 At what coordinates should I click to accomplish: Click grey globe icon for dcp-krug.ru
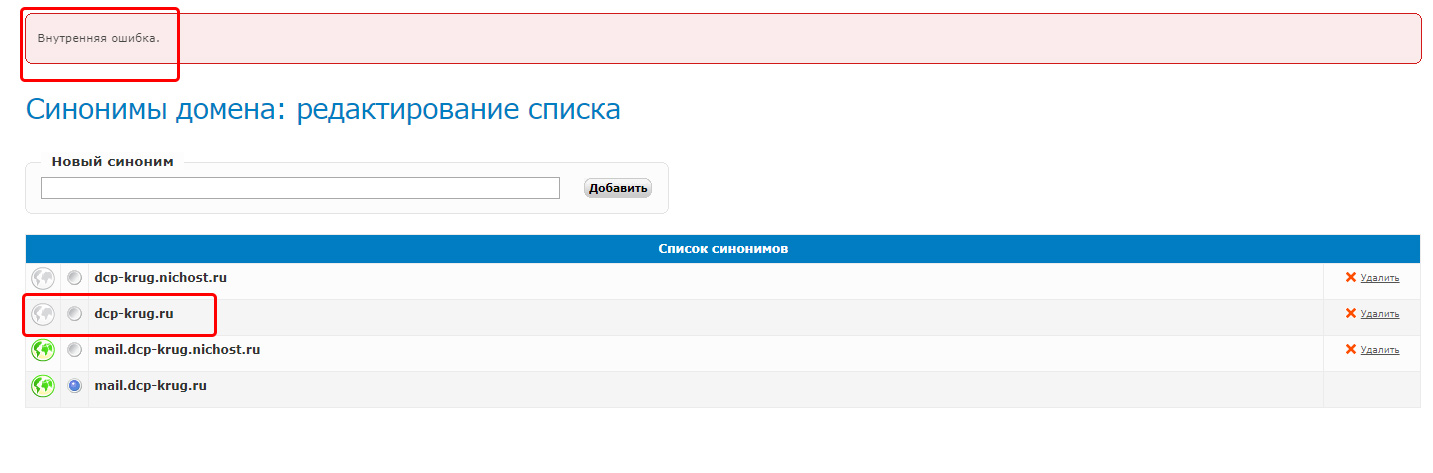pyautogui.click(x=43, y=314)
